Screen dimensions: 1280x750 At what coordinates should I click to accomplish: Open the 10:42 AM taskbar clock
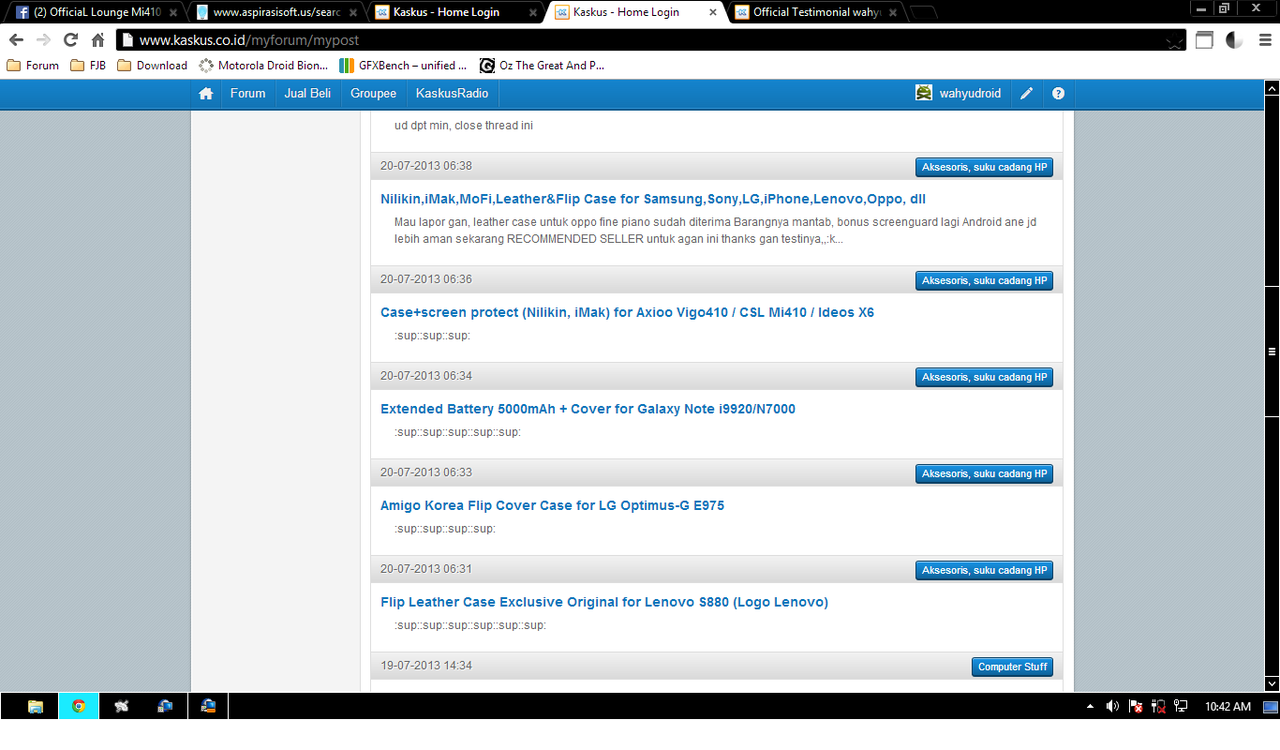click(x=1228, y=706)
